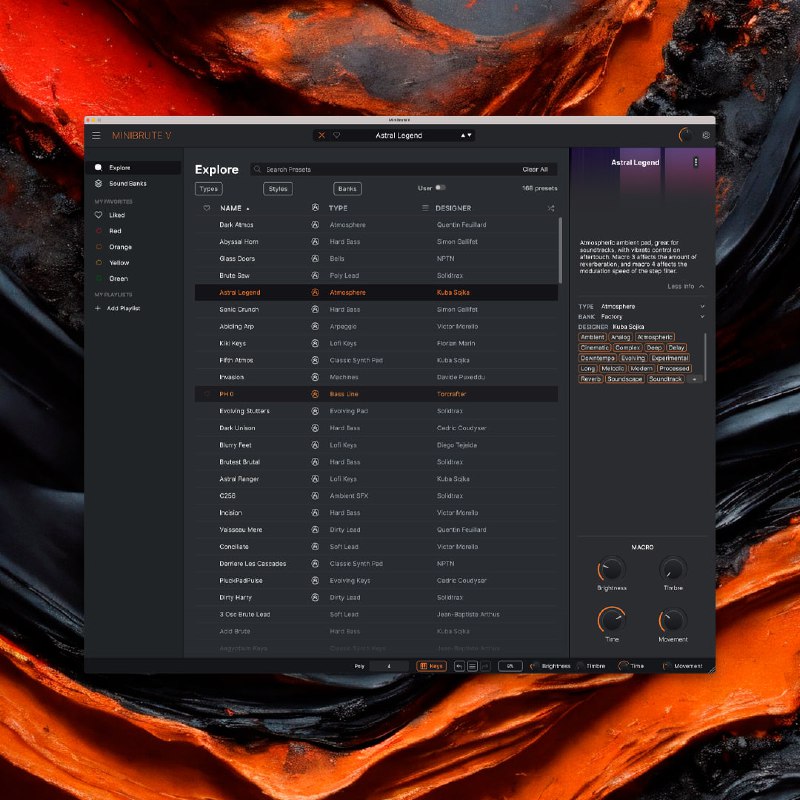Image resolution: width=800 pixels, height=800 pixels.
Task: Click the plus icon beside Add Playlist
Action: (x=97, y=308)
